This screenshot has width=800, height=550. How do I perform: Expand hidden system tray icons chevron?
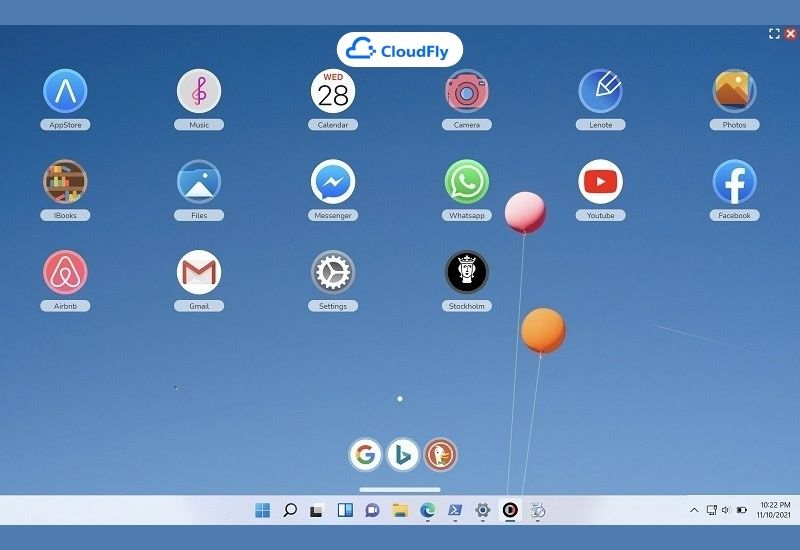point(694,510)
